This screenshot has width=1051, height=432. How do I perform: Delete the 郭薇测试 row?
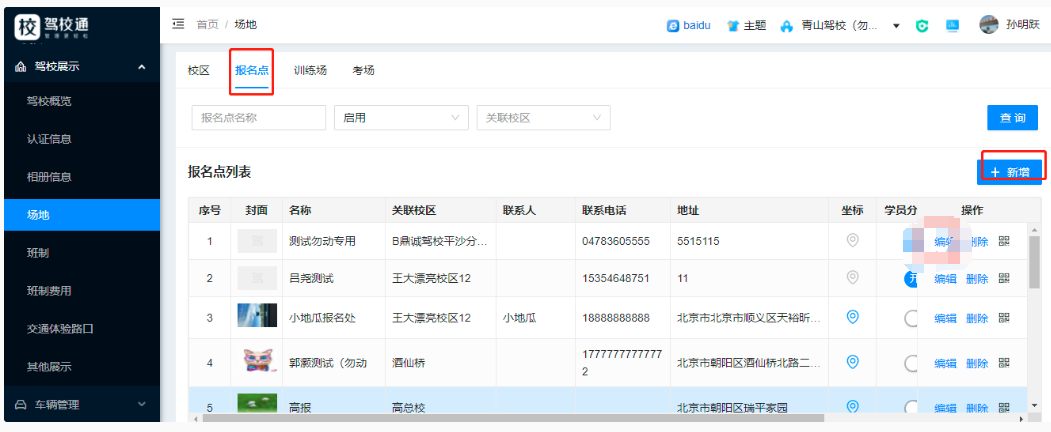pos(977,364)
